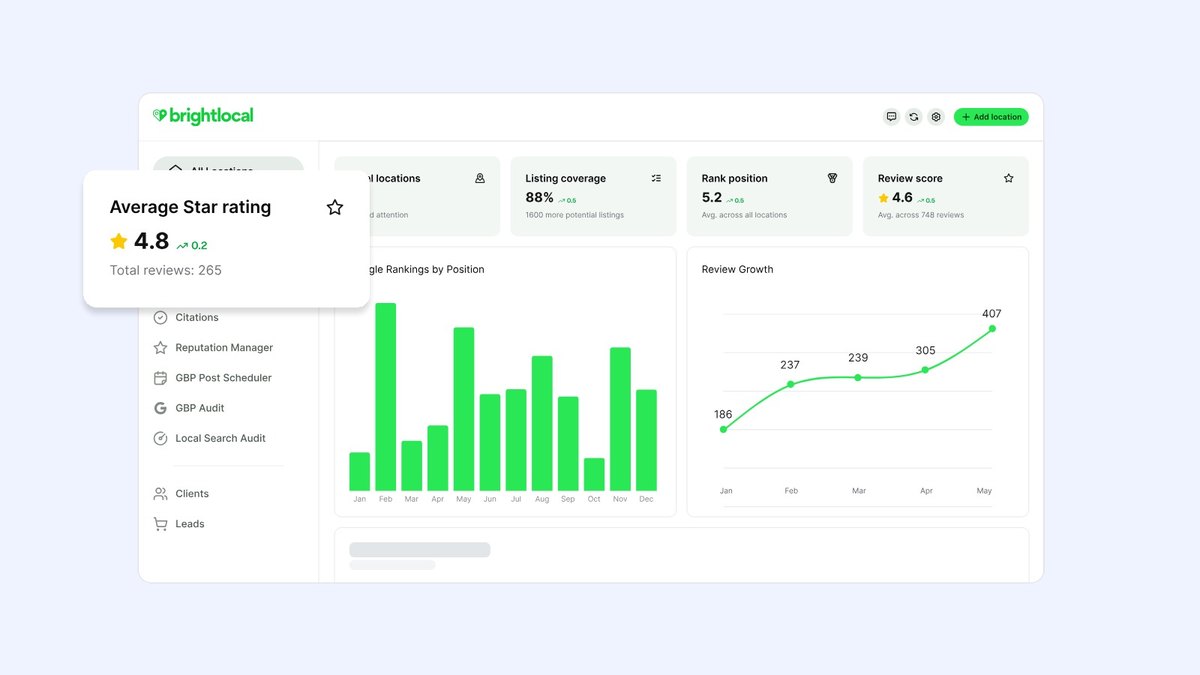Click the 237 data point label

coord(790,365)
